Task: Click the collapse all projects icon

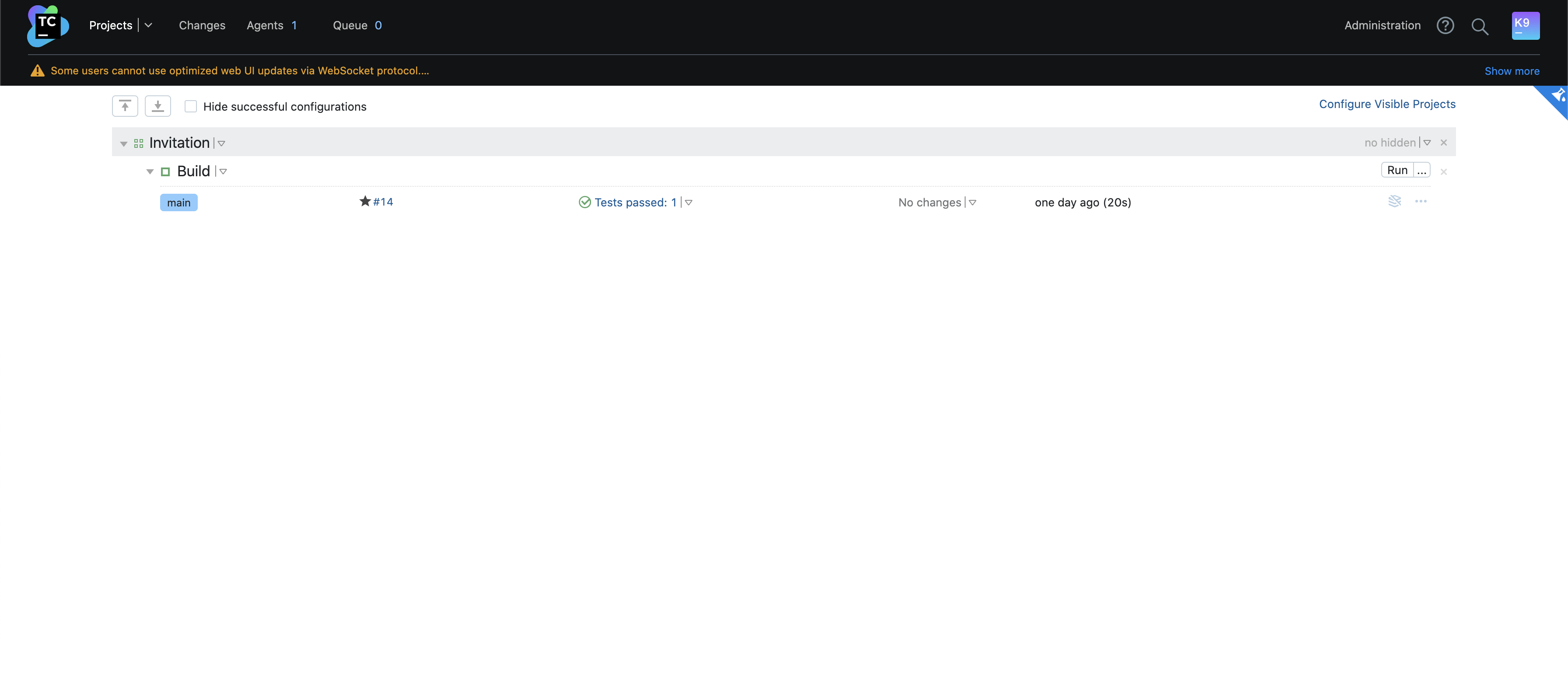Action: (x=125, y=106)
